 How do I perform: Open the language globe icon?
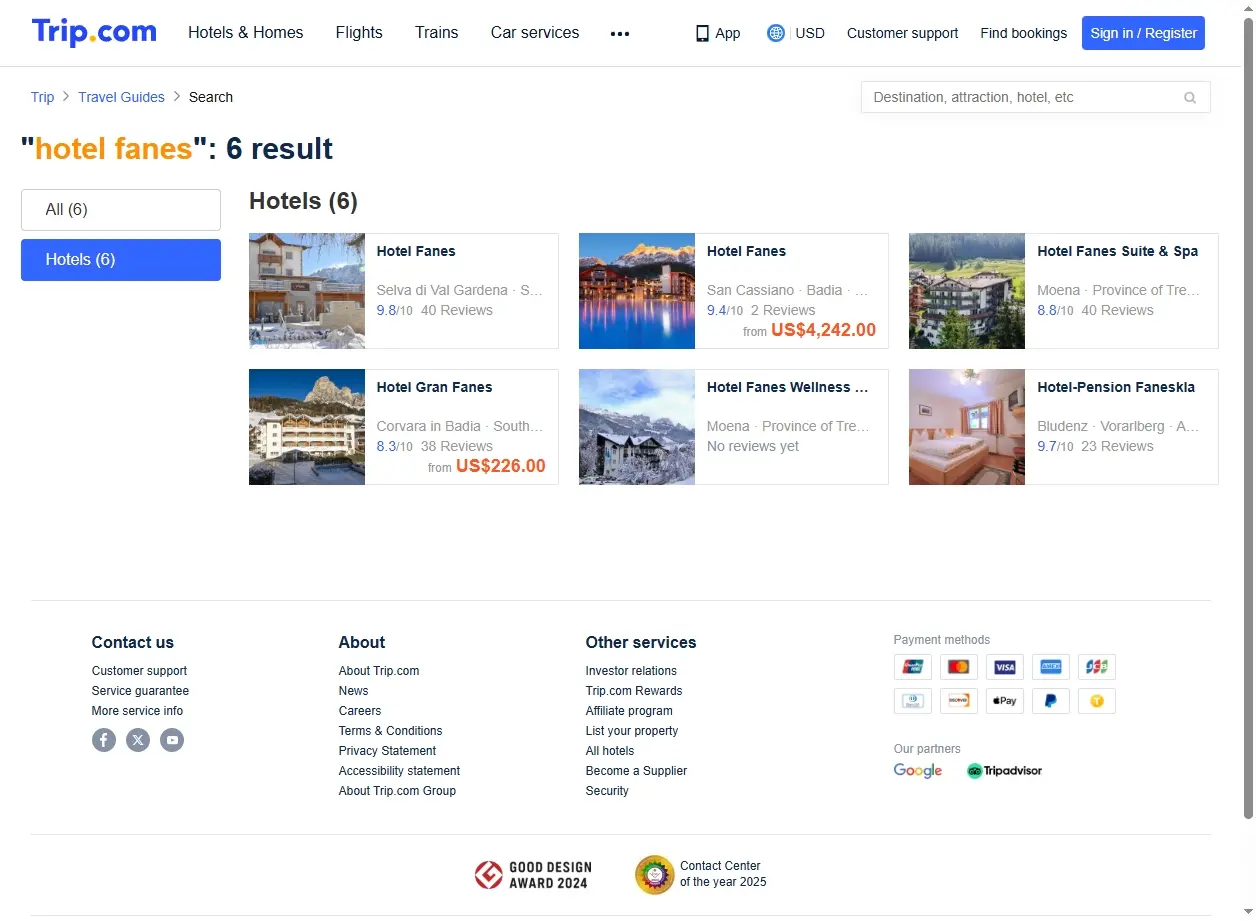click(776, 33)
